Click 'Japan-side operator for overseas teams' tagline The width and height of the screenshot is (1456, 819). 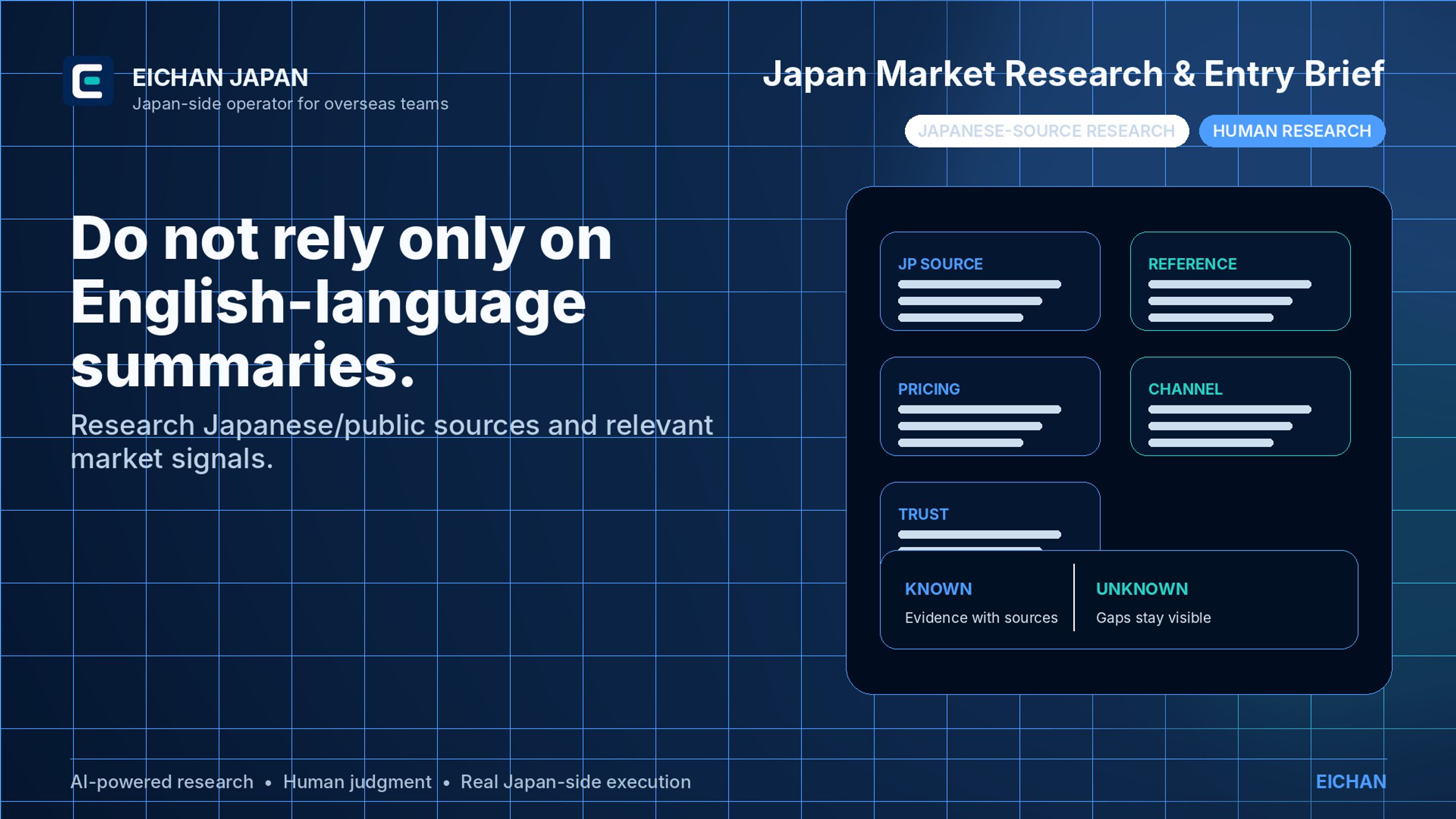290,104
